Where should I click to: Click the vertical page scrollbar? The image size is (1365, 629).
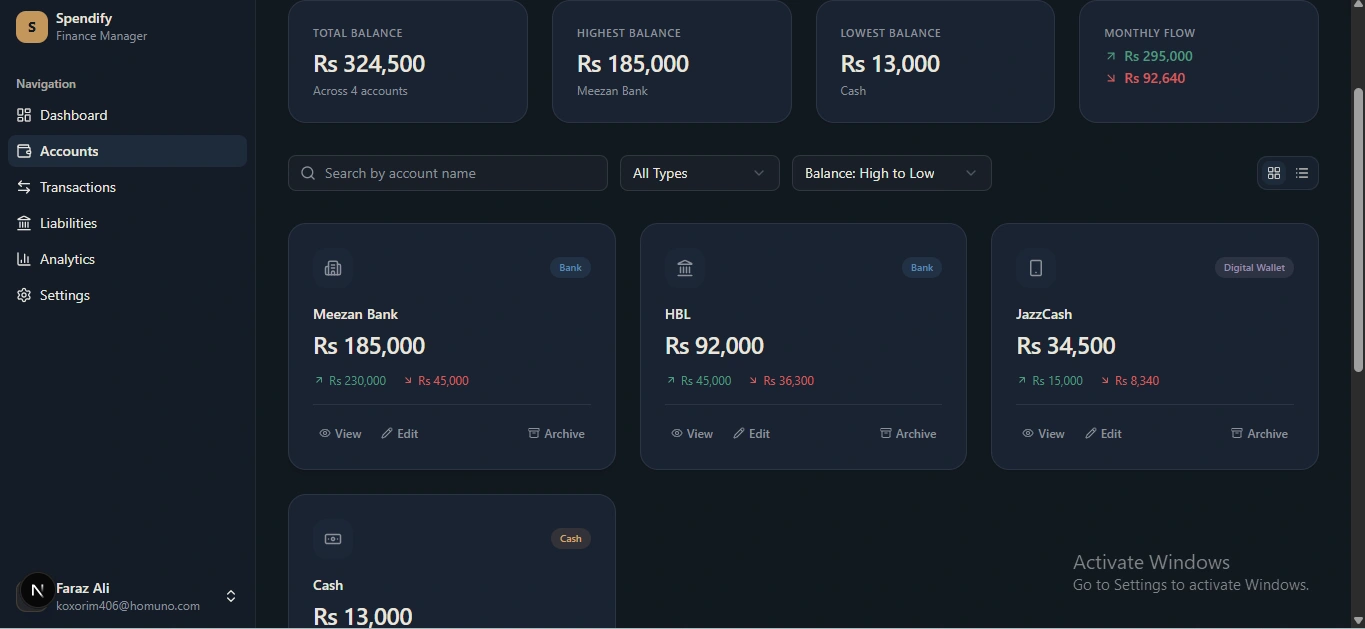pos(1358,230)
